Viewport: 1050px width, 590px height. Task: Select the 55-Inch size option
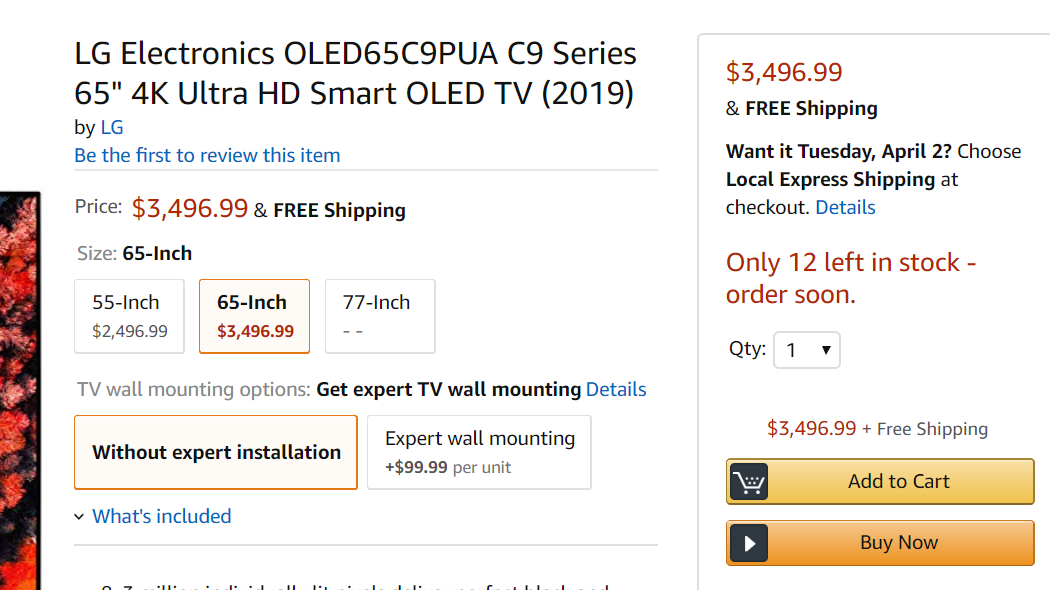130,316
